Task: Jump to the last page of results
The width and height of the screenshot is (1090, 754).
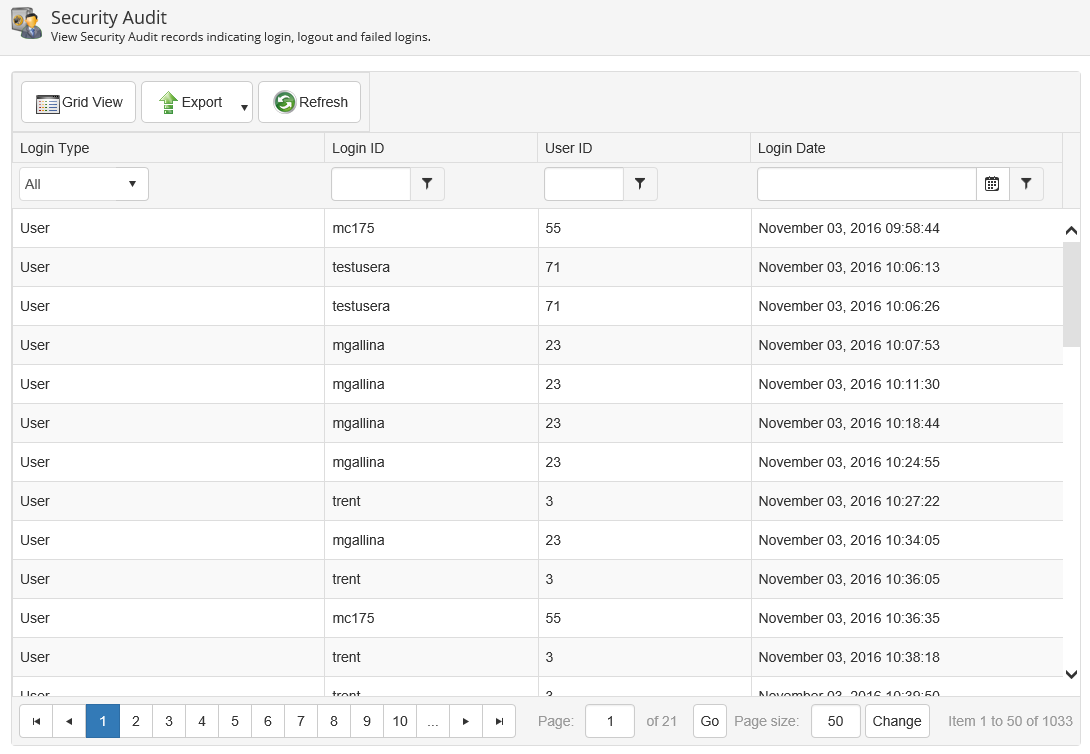Action: (x=499, y=721)
